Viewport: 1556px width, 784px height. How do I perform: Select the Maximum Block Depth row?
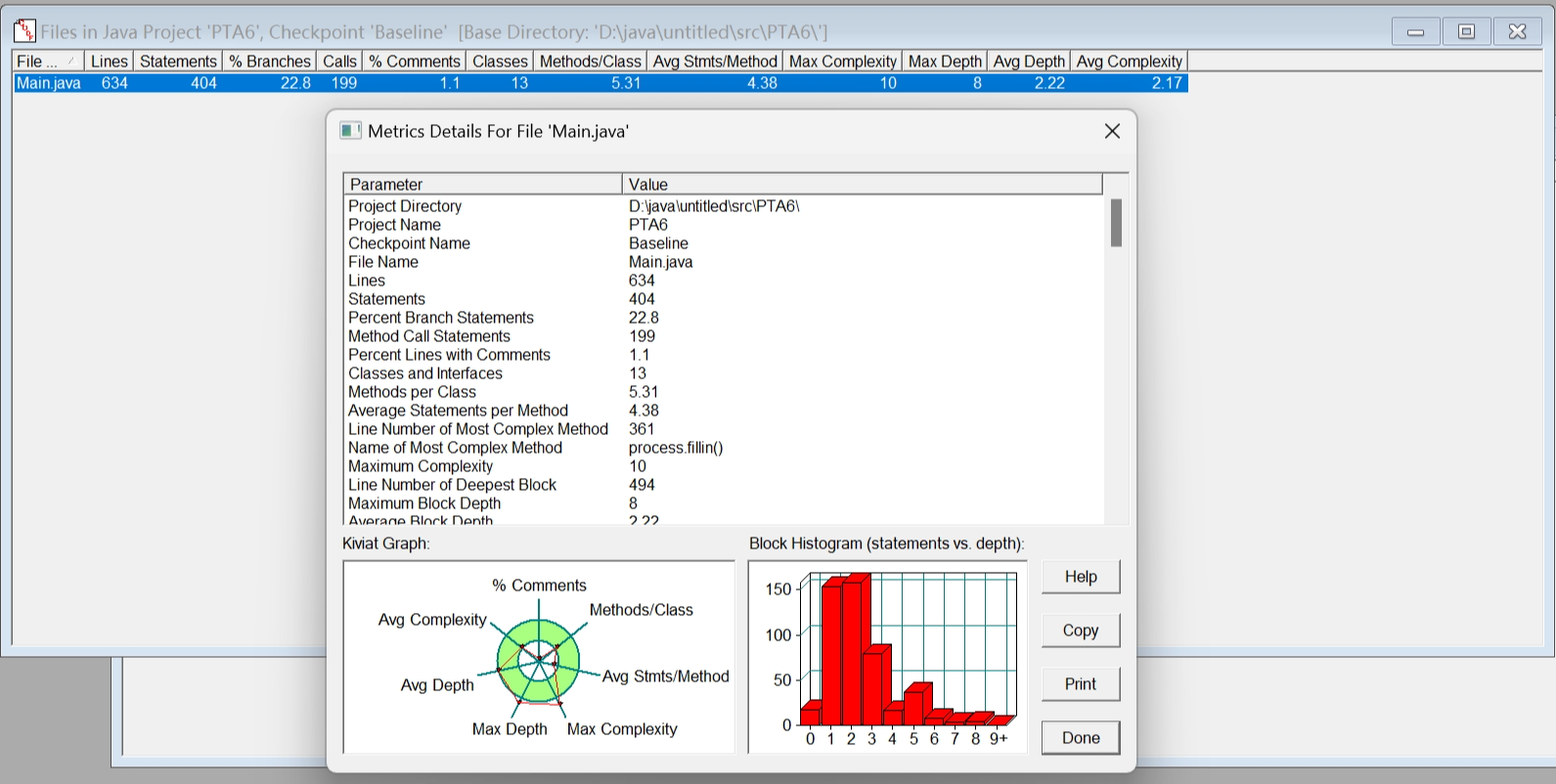coord(725,503)
